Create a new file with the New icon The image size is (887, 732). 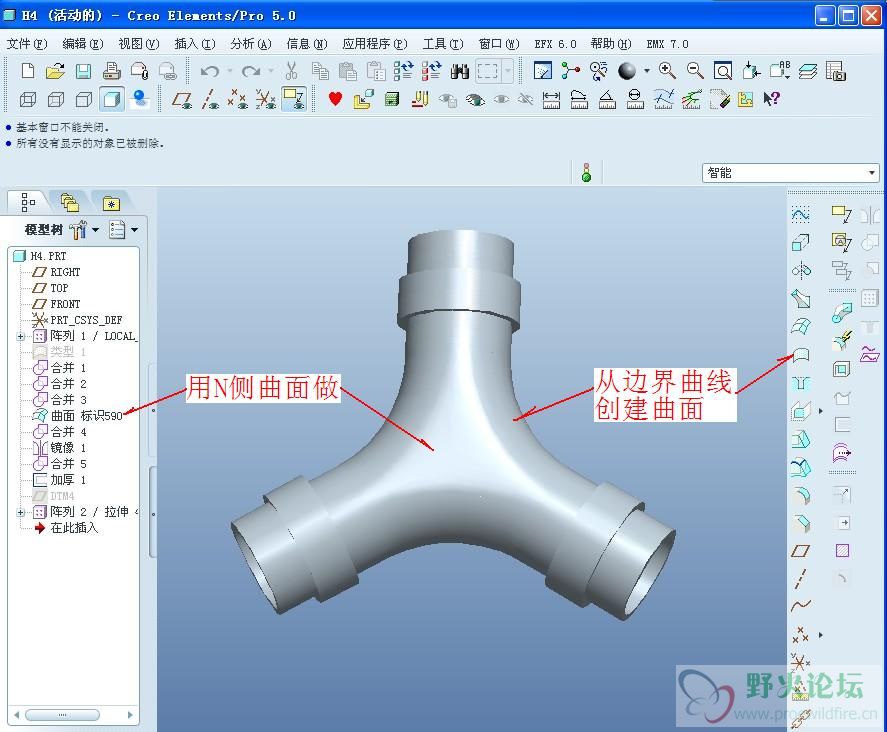27,71
